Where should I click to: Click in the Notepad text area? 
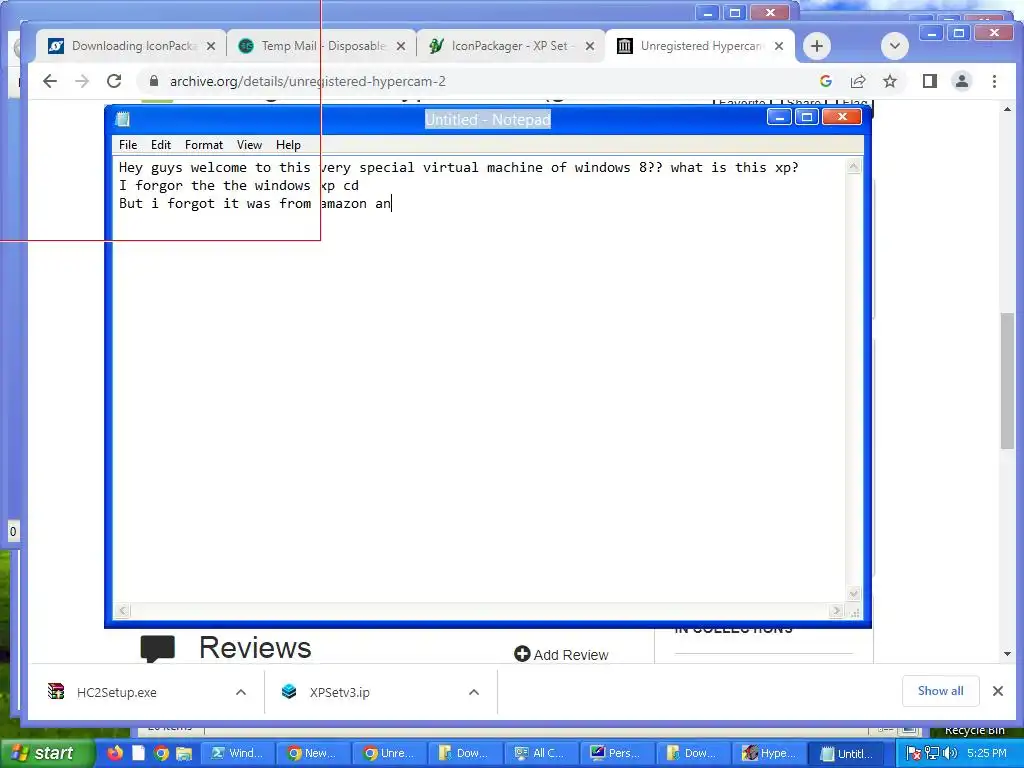[479, 379]
